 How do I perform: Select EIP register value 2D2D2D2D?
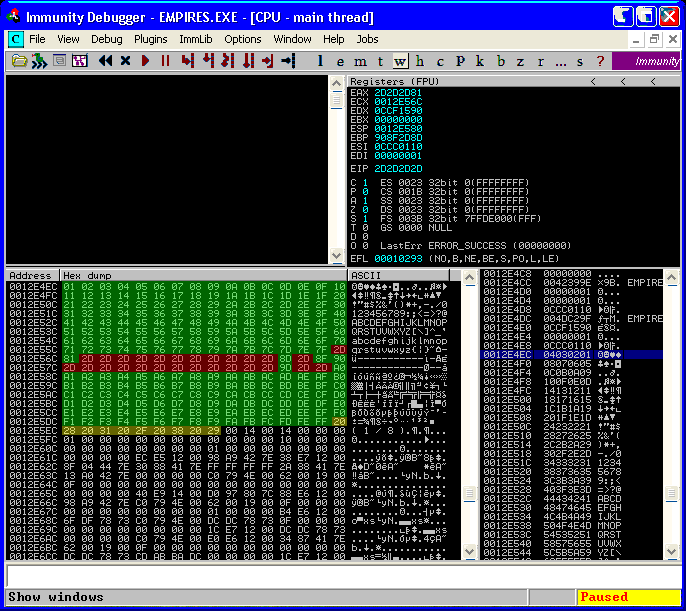click(x=398, y=169)
